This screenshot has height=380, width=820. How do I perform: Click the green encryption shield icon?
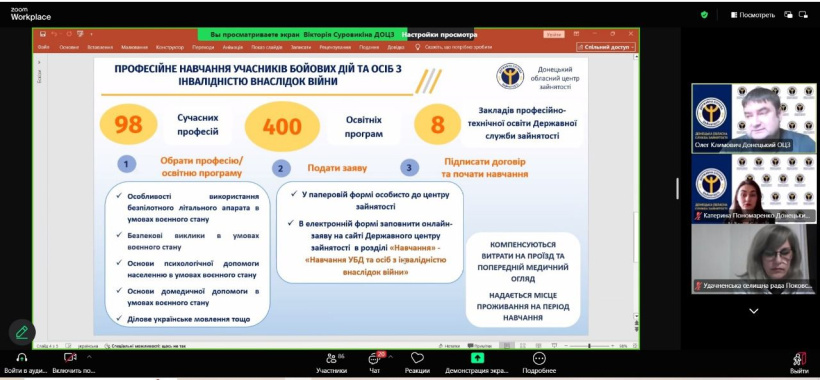click(704, 15)
